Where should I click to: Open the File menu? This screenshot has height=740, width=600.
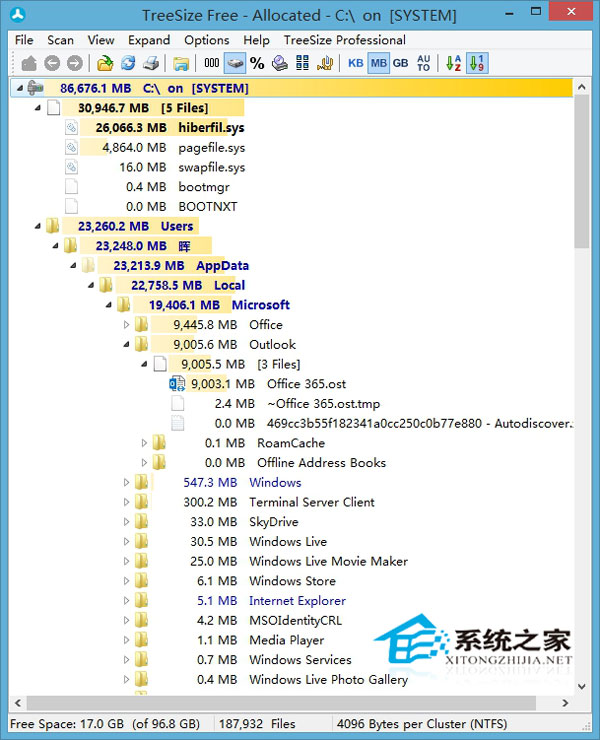pos(24,40)
